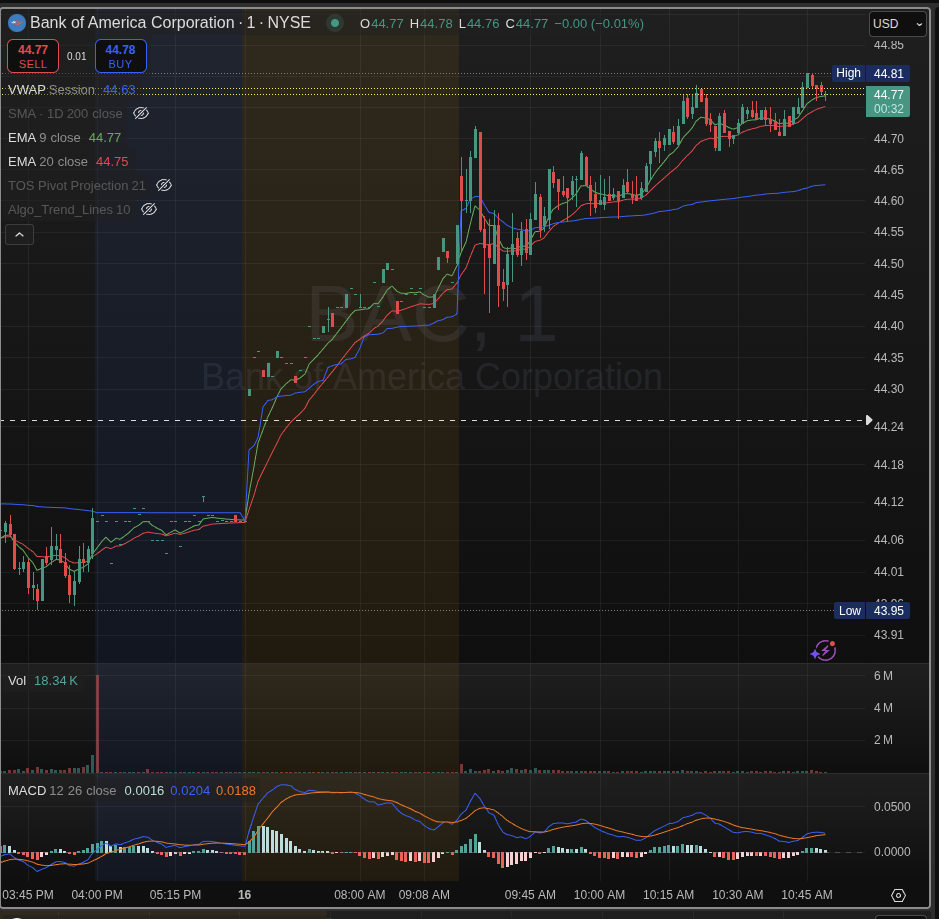
Task: Click the 44.70 price scale label
Action: pyautogui.click(x=889, y=139)
